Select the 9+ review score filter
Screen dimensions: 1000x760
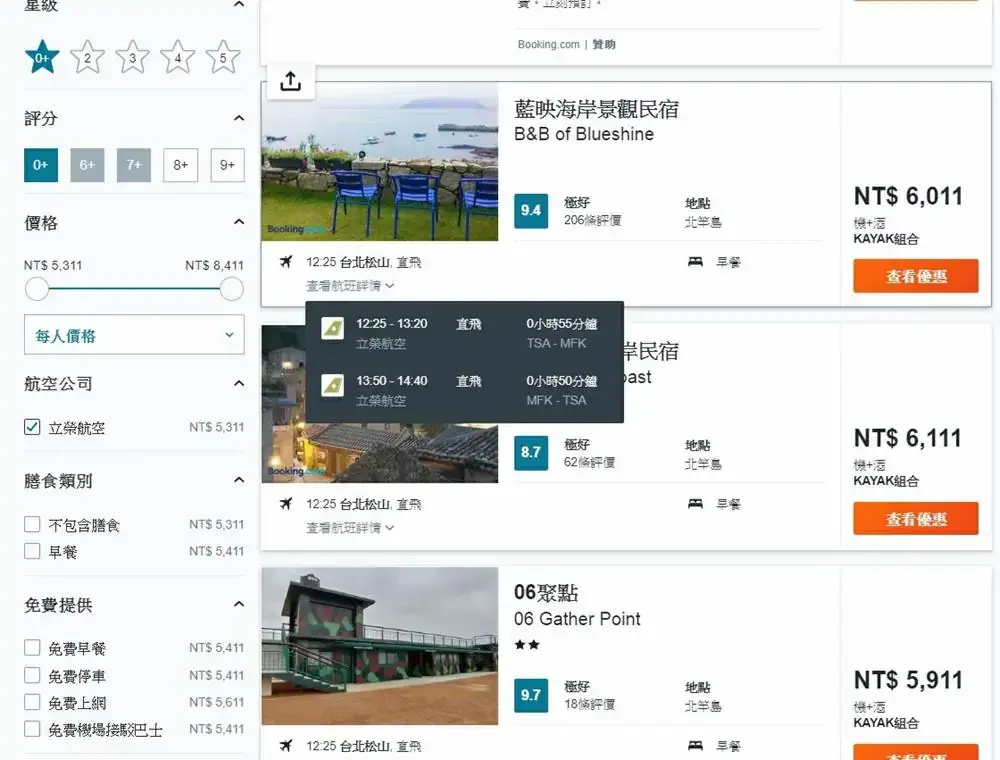(x=227, y=165)
